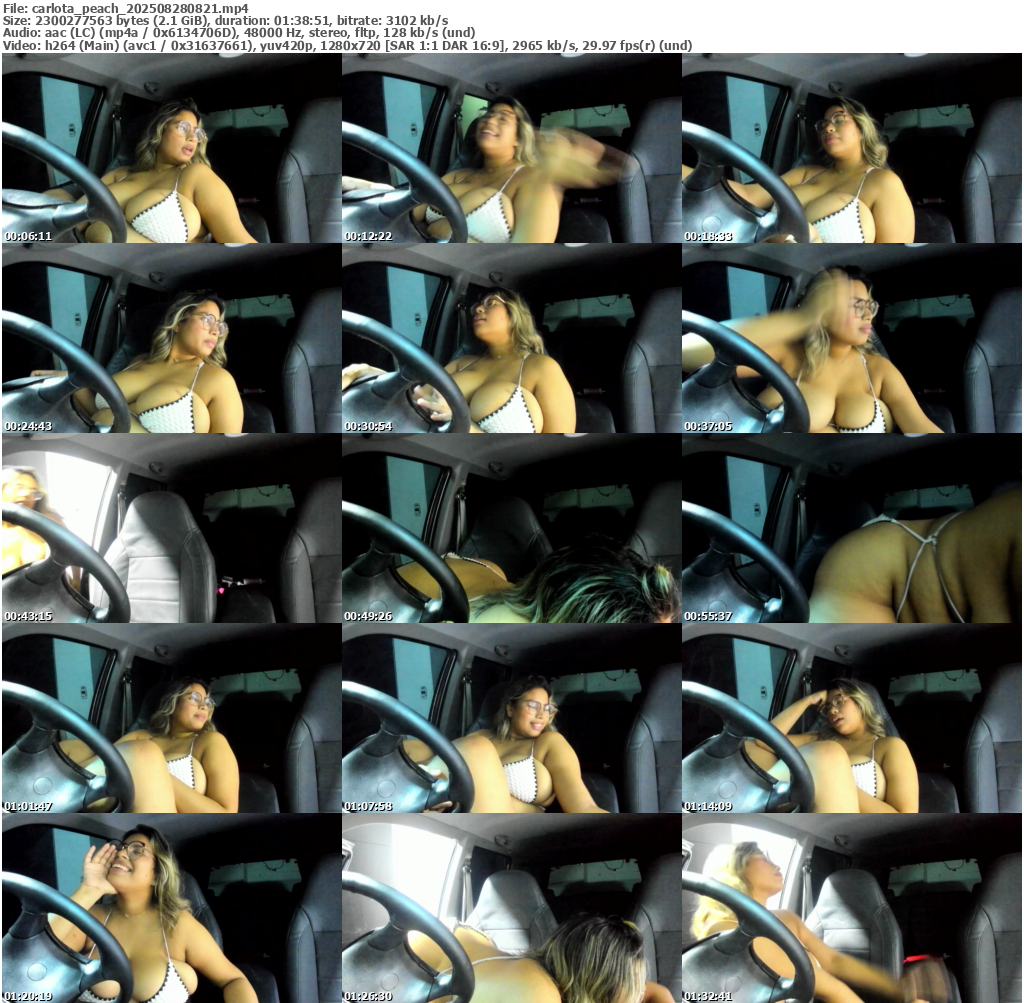Pick the thumbnail marked 01:14:09
Viewport: 1024px width, 1003px height.
pyautogui.click(x=852, y=718)
